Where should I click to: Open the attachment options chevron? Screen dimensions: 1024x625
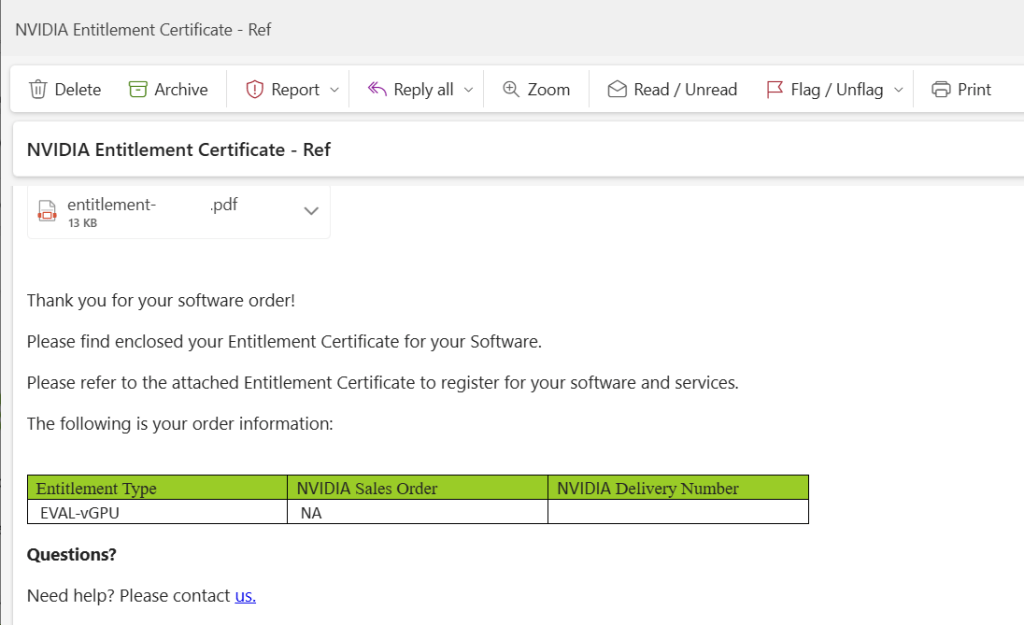(311, 211)
